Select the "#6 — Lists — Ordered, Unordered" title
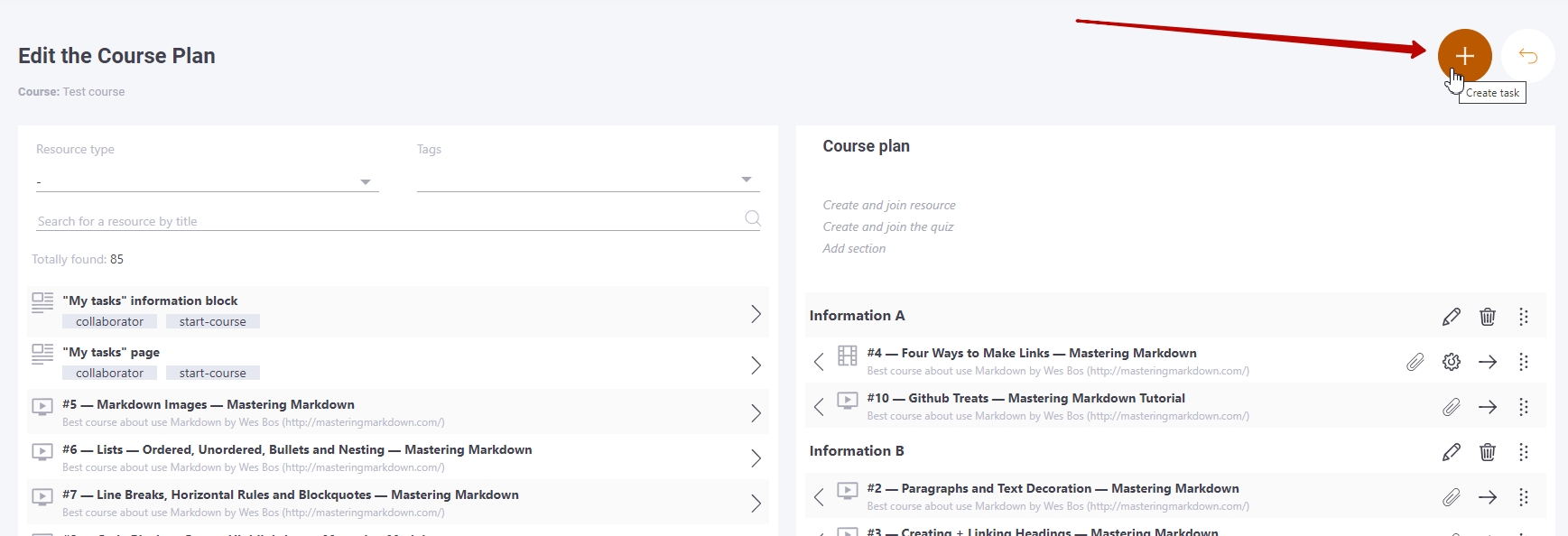Screen dimensions: 1568x536 click(297, 449)
